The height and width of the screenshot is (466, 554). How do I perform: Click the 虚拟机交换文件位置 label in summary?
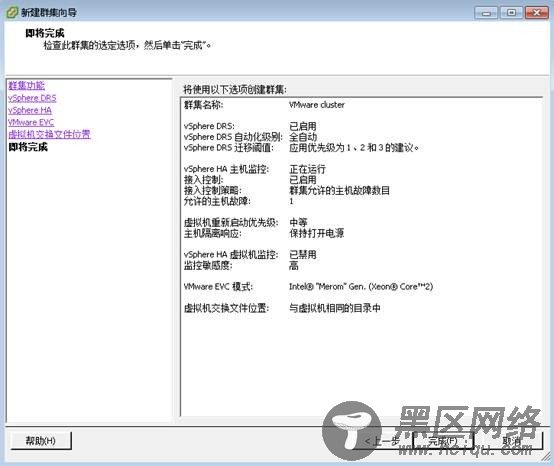[x=226, y=308]
